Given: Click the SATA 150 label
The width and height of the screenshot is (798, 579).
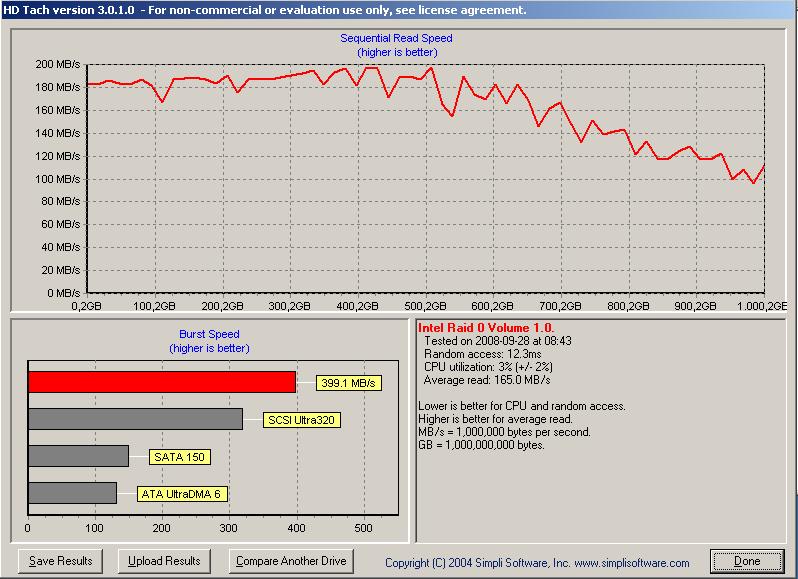Looking at the screenshot, I should [x=179, y=457].
